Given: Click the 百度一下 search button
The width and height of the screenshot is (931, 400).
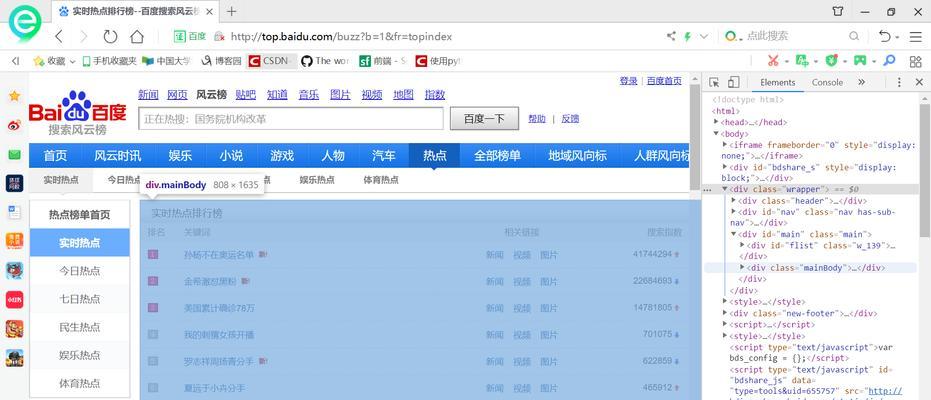Looking at the screenshot, I should pyautogui.click(x=484, y=119).
